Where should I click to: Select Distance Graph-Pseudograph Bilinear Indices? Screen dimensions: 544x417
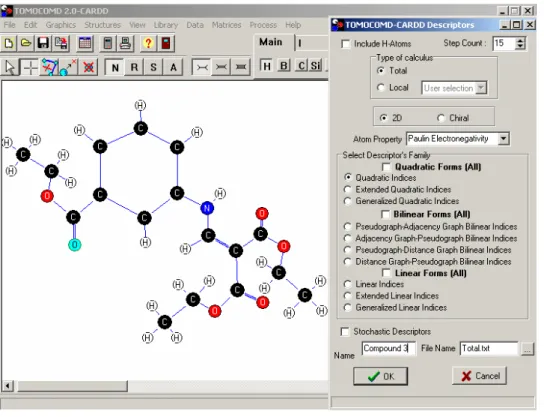click(348, 262)
